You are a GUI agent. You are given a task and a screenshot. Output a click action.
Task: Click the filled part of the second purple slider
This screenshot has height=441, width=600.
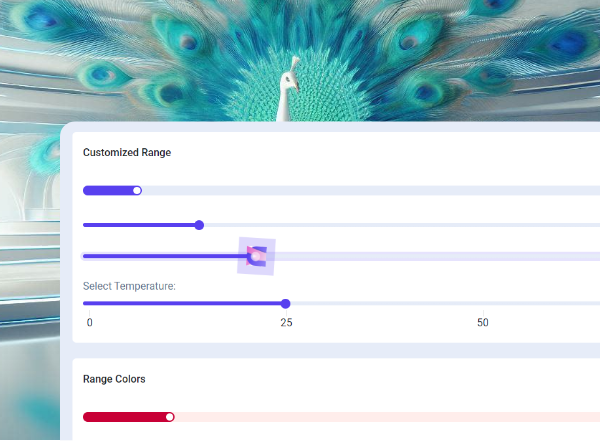point(140,225)
